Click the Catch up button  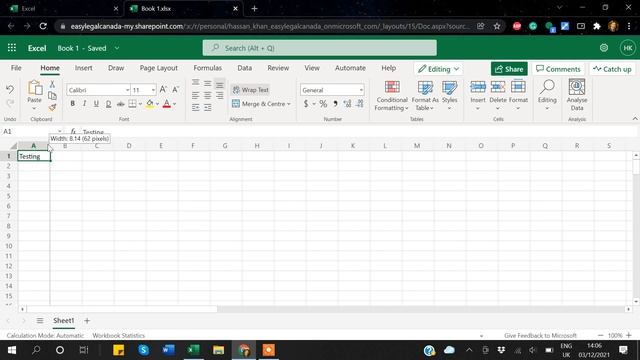[x=612, y=69]
